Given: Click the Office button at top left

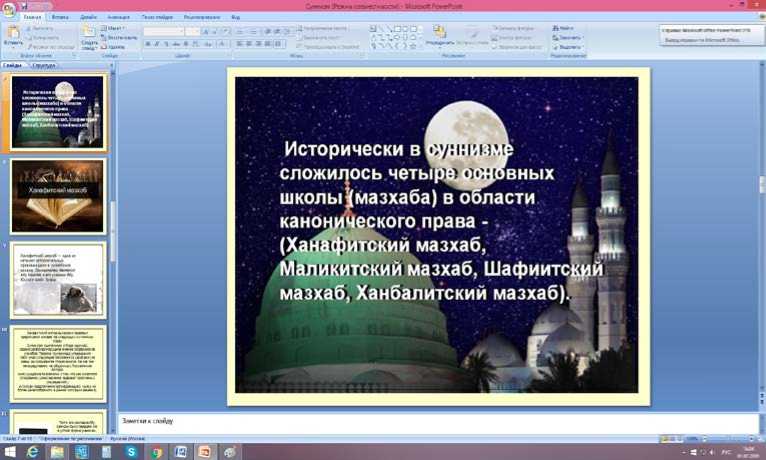Looking at the screenshot, I should 8,9.
